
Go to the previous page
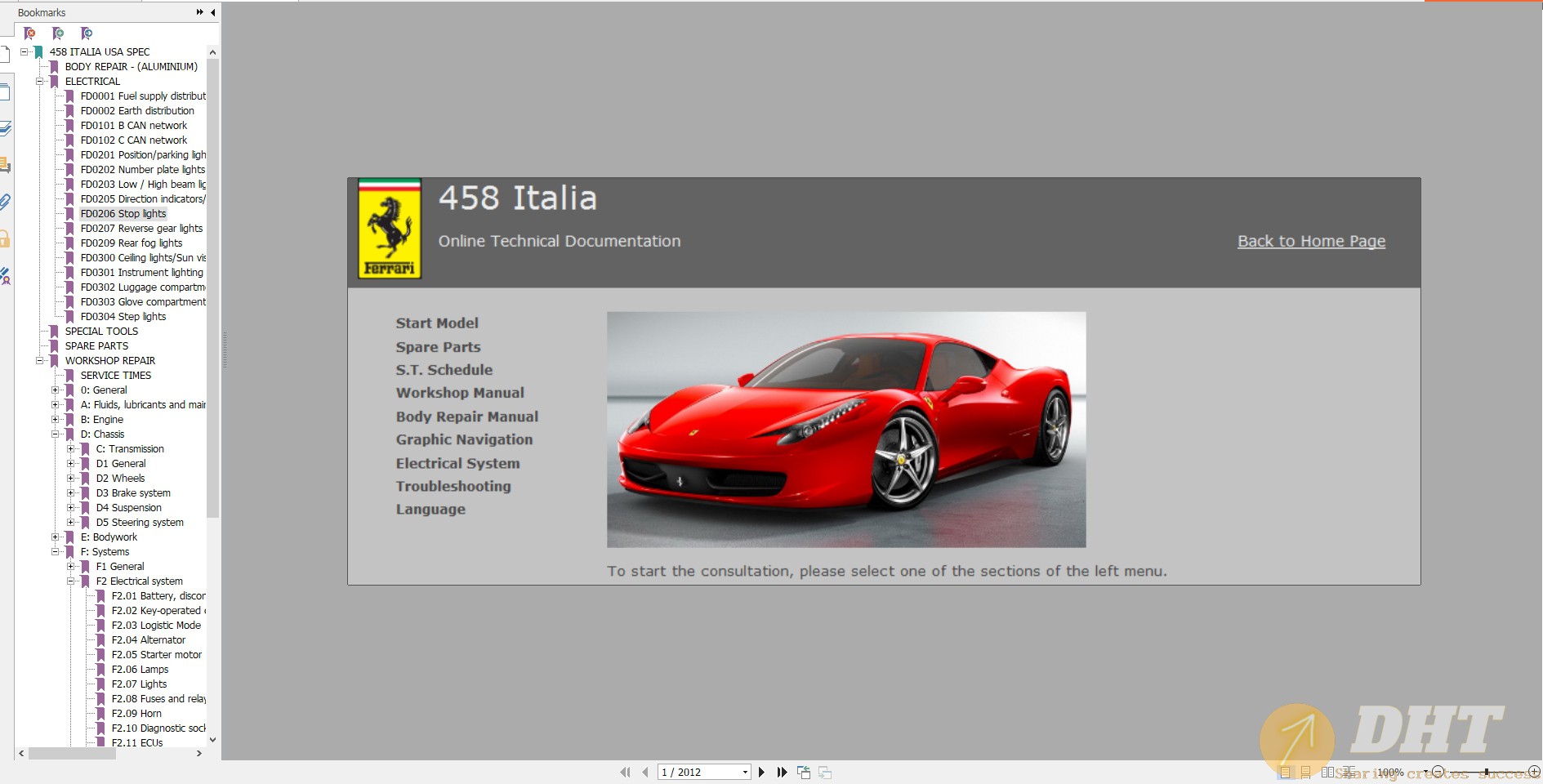pos(645,772)
